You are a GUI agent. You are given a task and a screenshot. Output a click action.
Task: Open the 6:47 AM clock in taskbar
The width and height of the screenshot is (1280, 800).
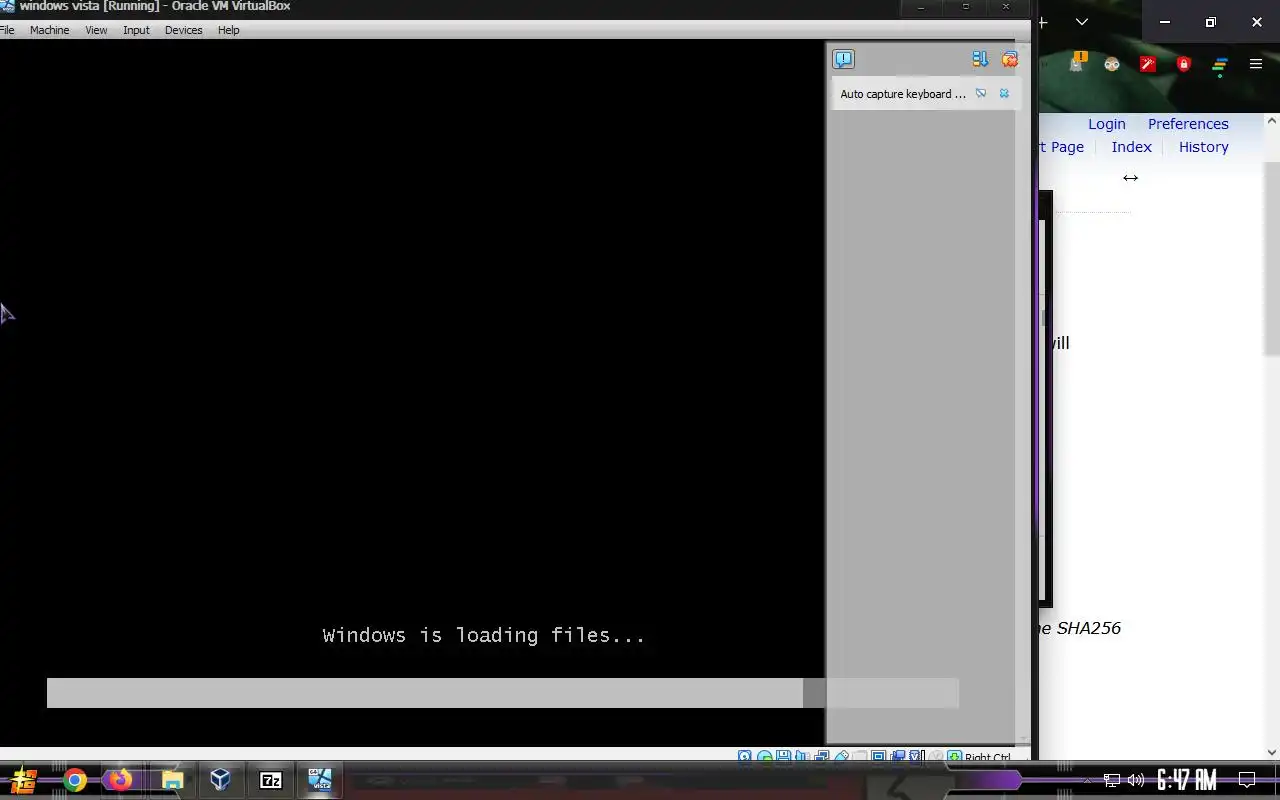coord(1187,780)
